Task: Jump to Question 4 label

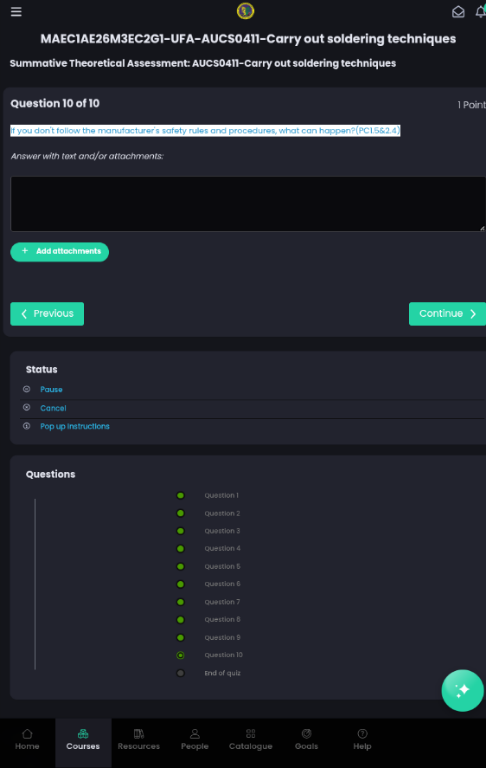Action: pos(222,549)
